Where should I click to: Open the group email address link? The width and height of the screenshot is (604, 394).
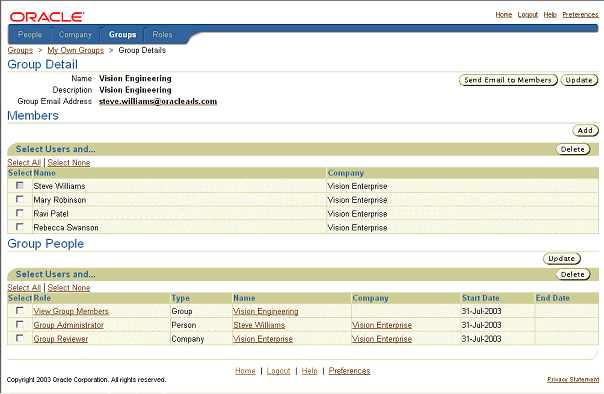158,101
